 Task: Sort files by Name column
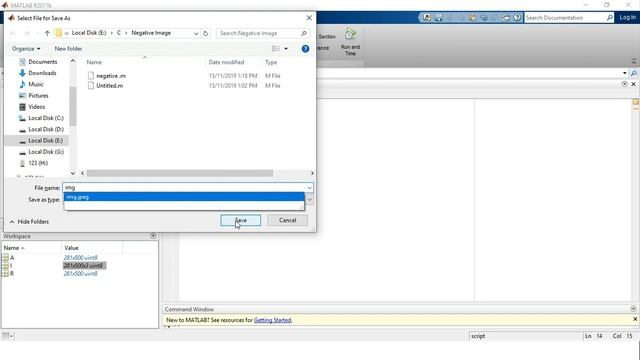pos(94,62)
